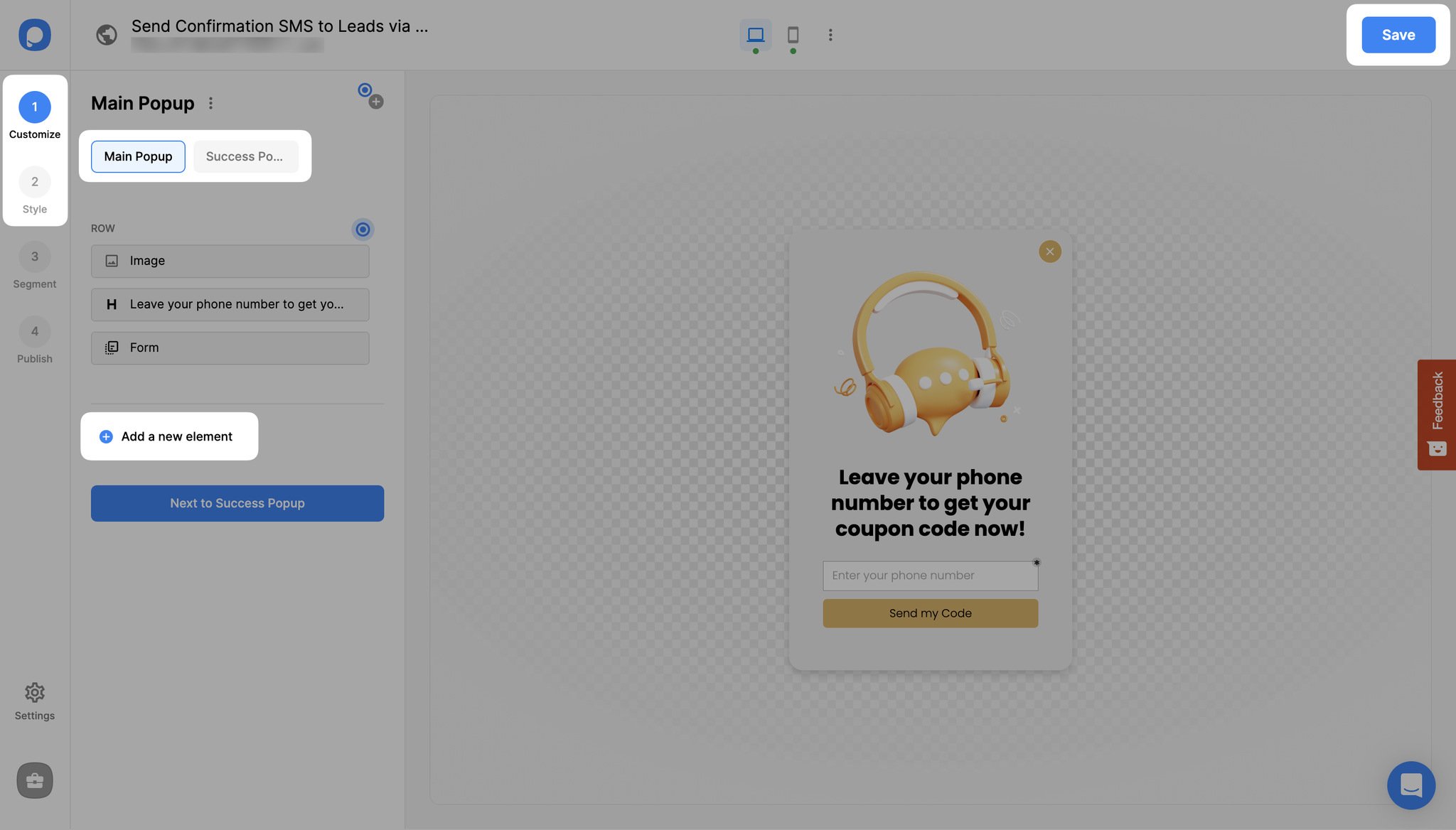1456x830 pixels.
Task: Go to step 2 Style
Action: (x=34, y=190)
